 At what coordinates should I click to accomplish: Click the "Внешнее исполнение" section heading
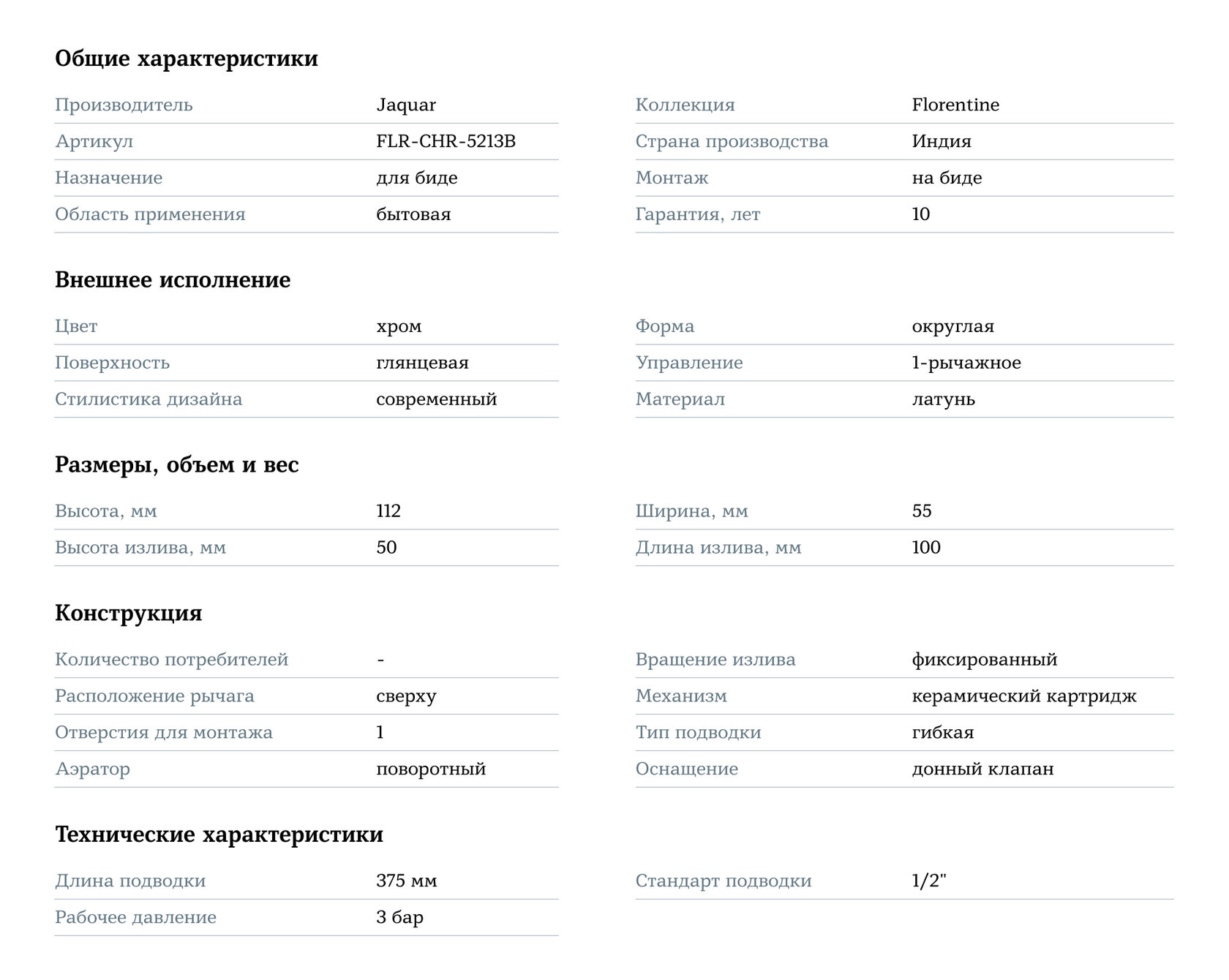pyautogui.click(x=173, y=280)
